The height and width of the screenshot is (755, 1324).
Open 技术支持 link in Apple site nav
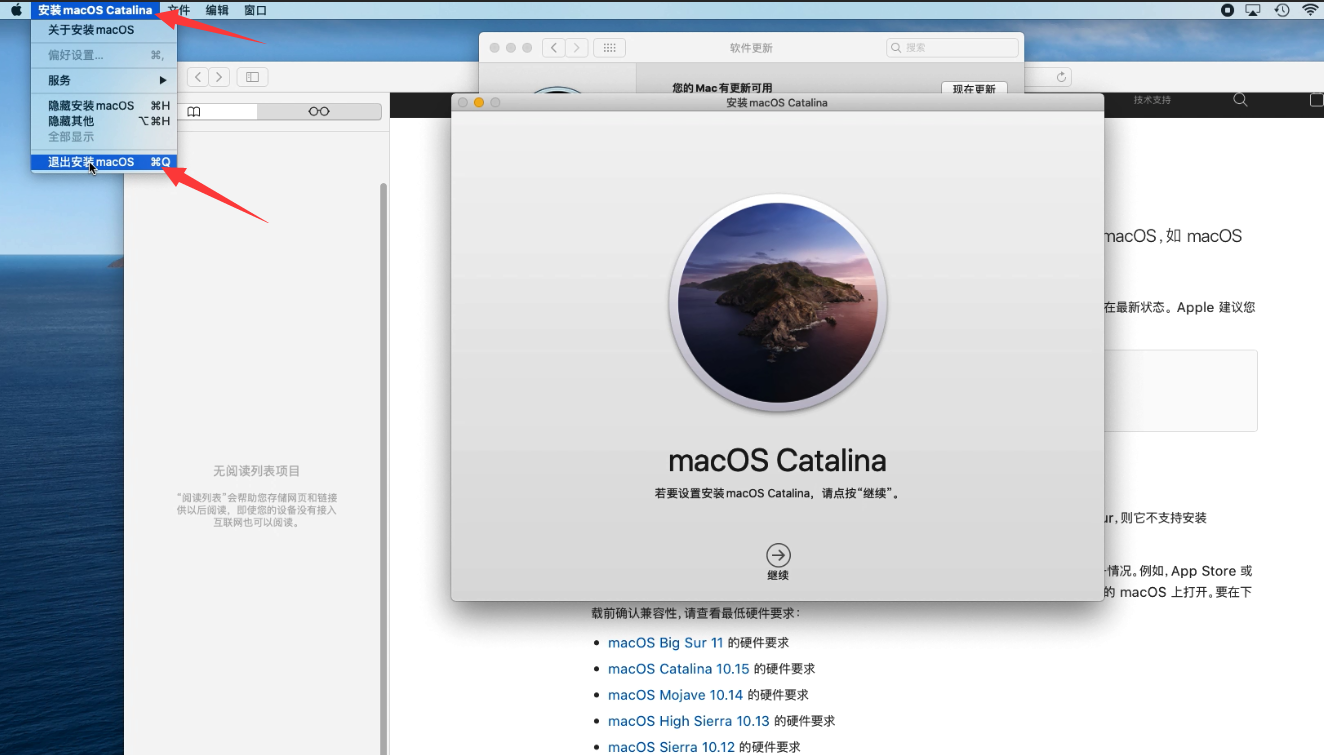click(1152, 100)
